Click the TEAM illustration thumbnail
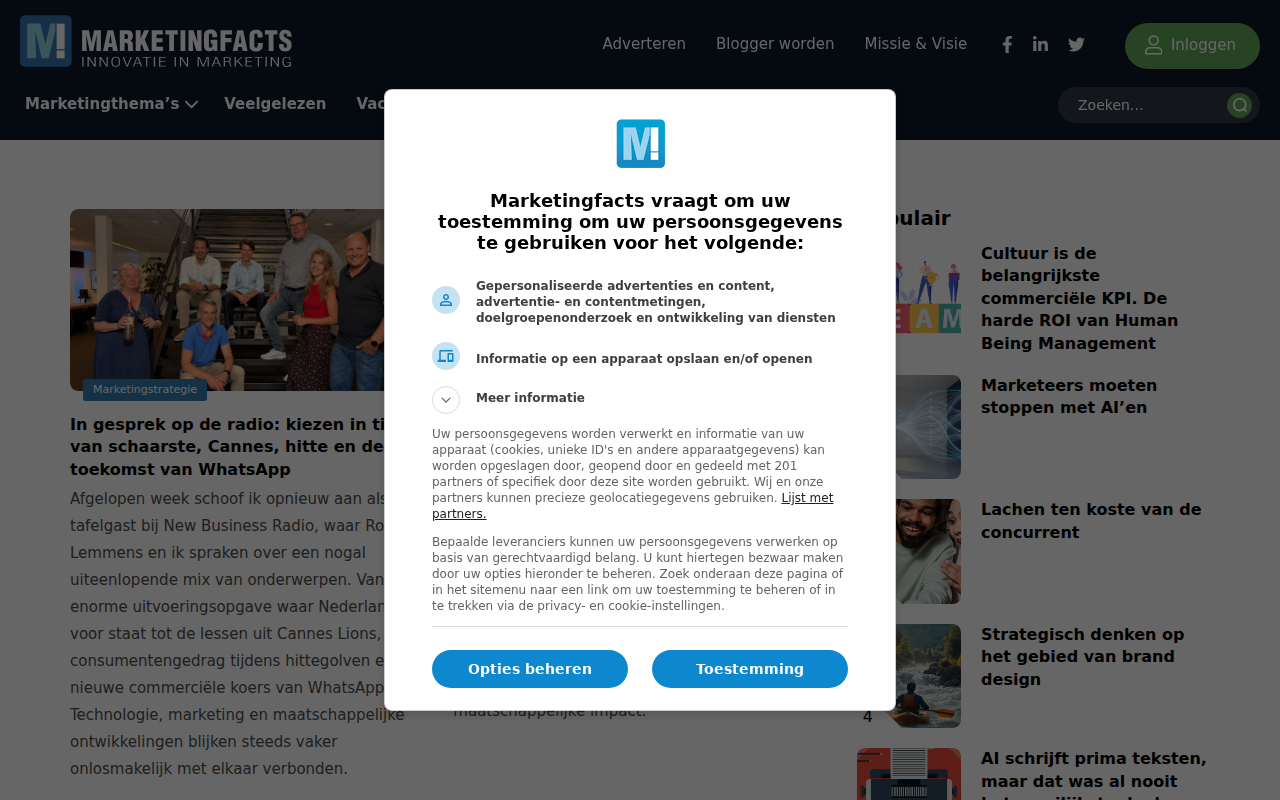 tap(928, 297)
